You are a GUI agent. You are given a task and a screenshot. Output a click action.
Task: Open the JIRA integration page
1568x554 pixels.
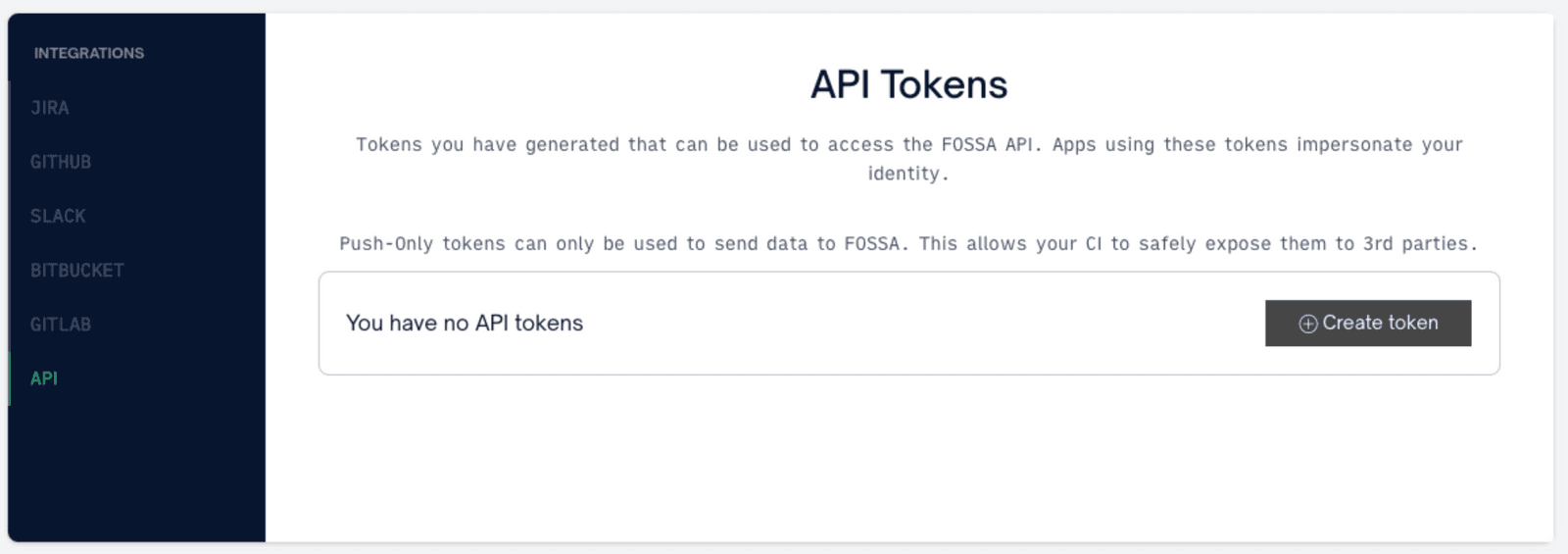tap(50, 108)
